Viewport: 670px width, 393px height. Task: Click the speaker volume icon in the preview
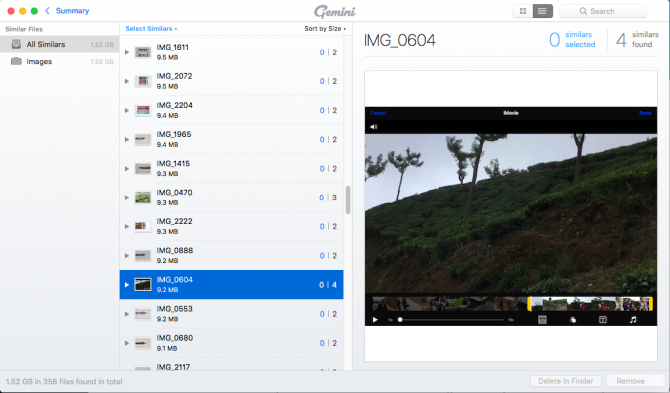pos(373,127)
